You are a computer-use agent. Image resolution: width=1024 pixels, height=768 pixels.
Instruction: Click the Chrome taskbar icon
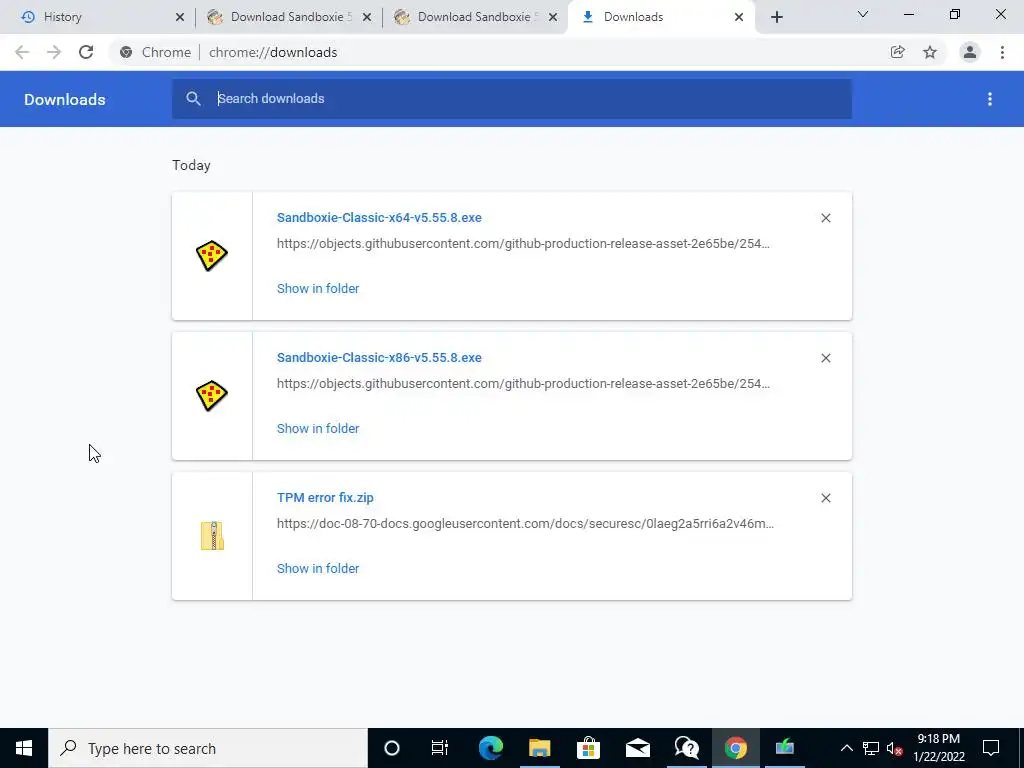coord(735,748)
